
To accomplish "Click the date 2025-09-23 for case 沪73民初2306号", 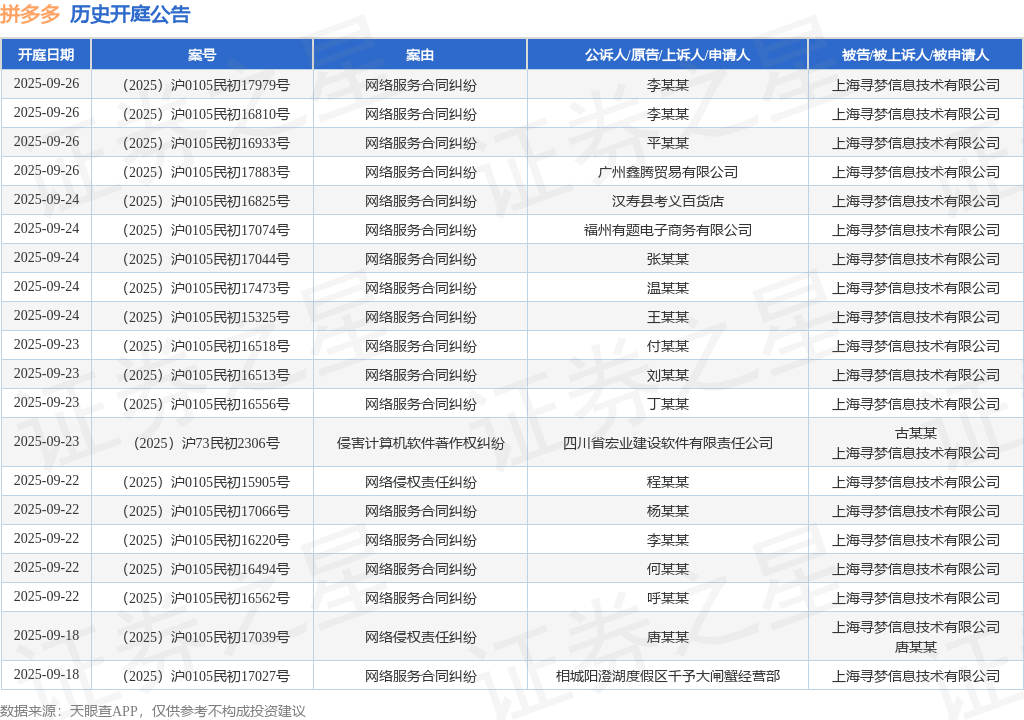I will pos(46,442).
